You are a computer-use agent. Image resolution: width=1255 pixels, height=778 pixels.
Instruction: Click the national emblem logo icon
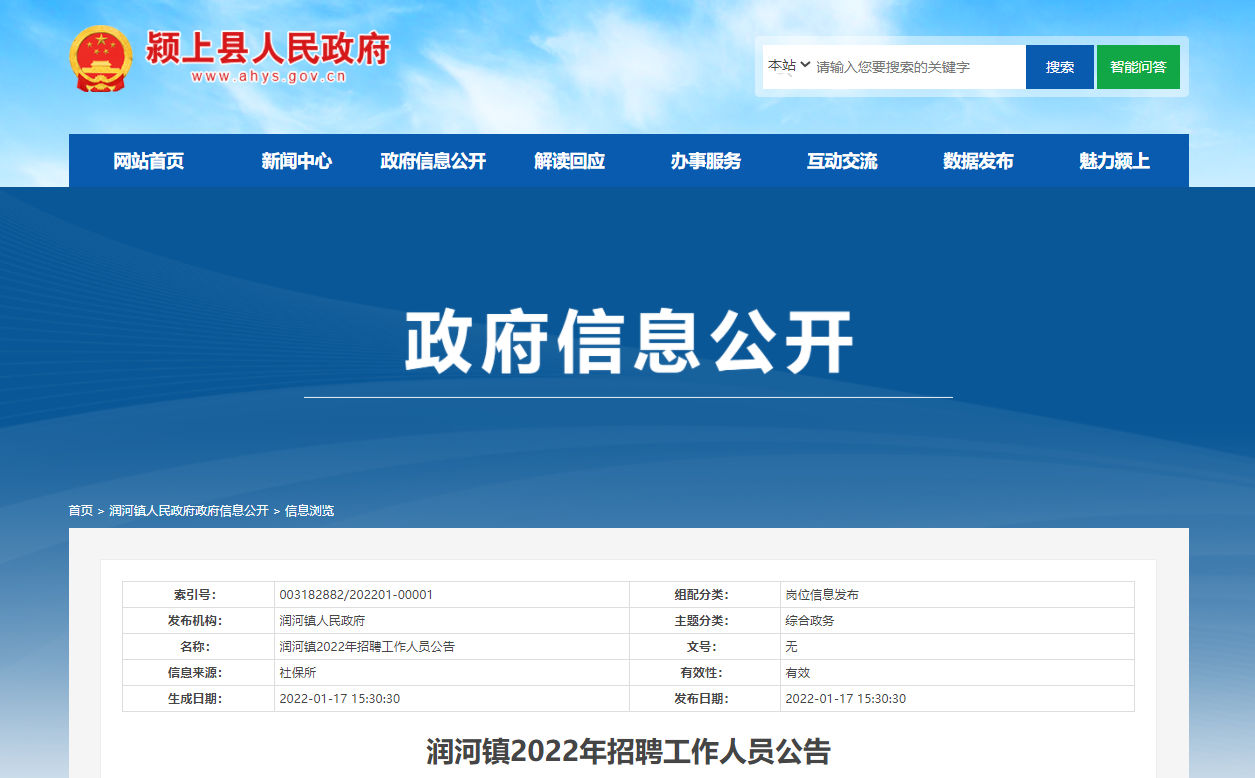(101, 58)
